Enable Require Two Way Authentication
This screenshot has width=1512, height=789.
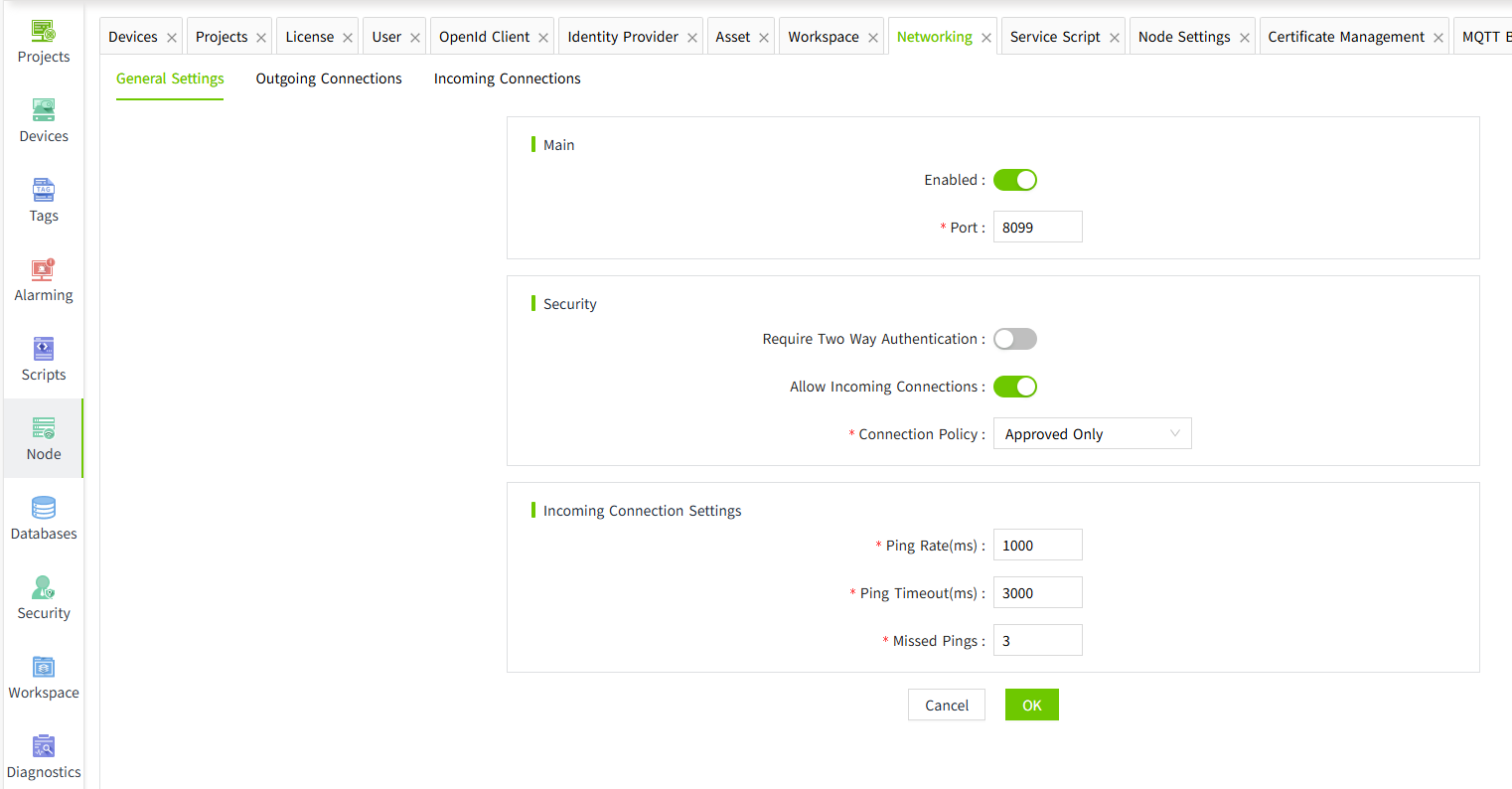tap(1014, 339)
